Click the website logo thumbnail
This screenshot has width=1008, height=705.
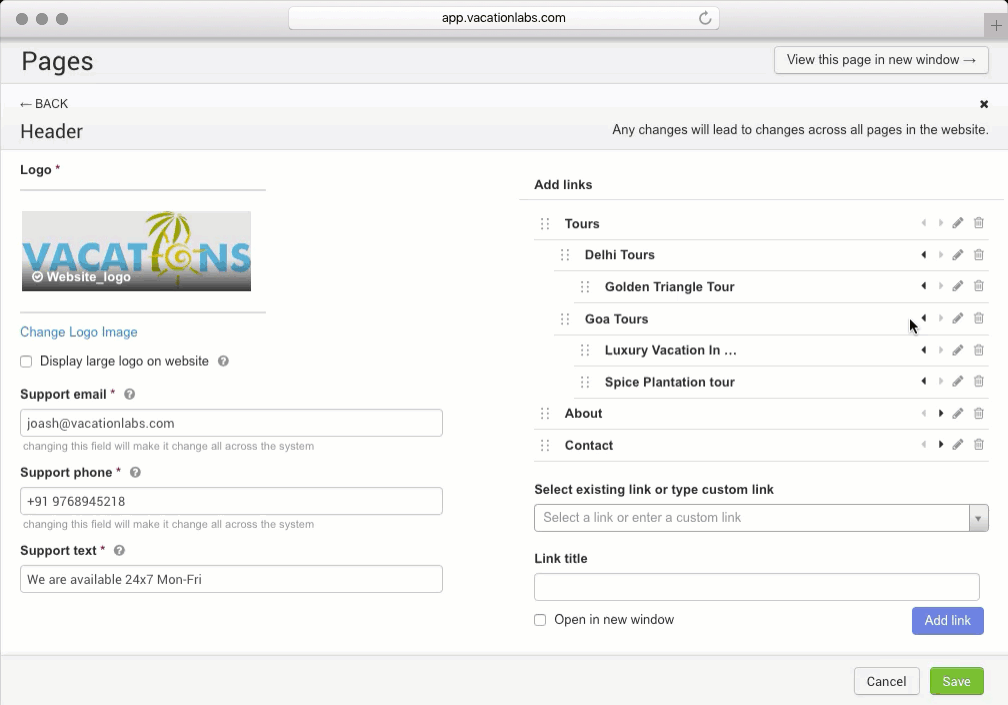(136, 251)
